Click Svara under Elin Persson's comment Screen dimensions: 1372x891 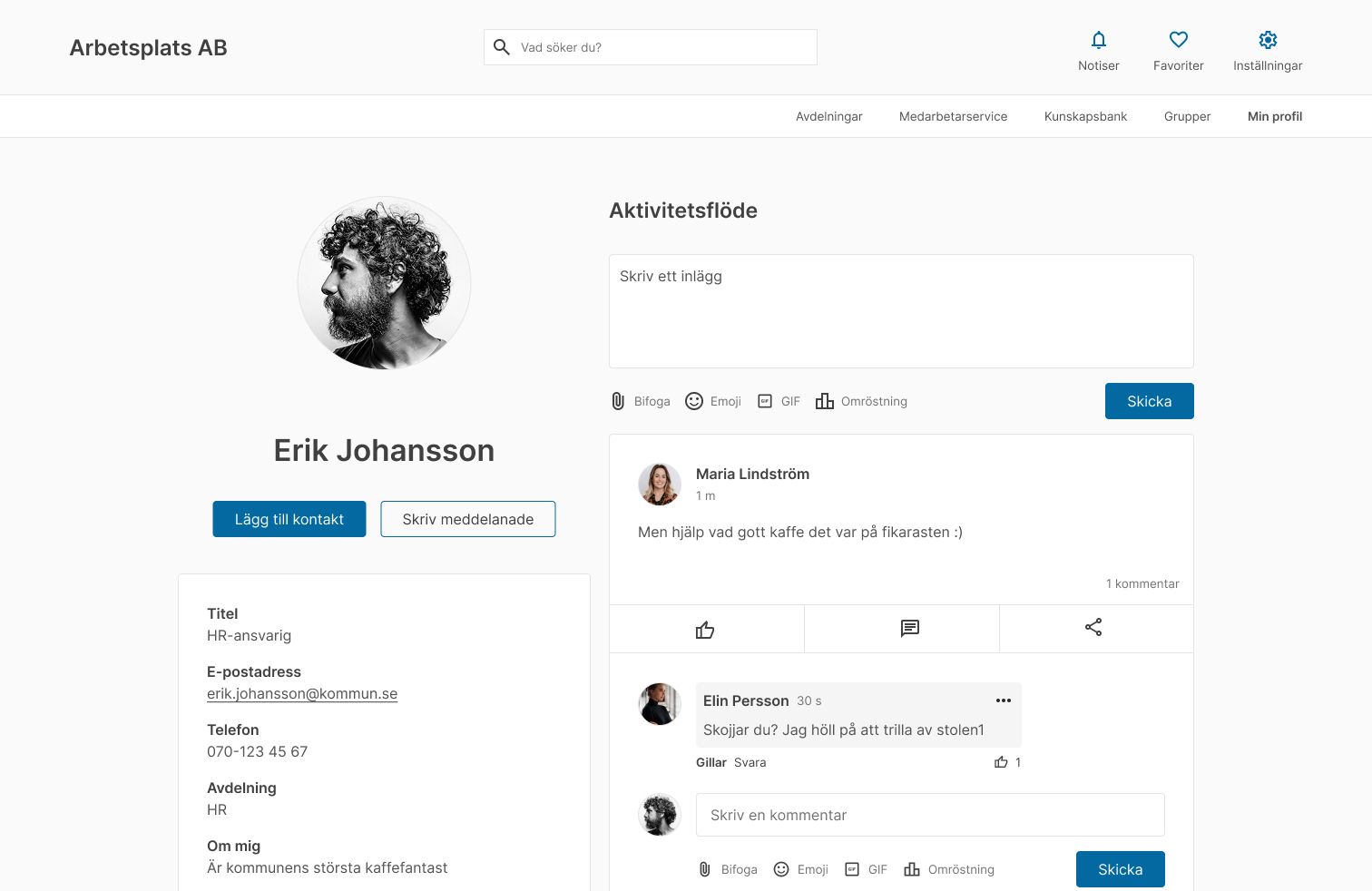point(750,762)
